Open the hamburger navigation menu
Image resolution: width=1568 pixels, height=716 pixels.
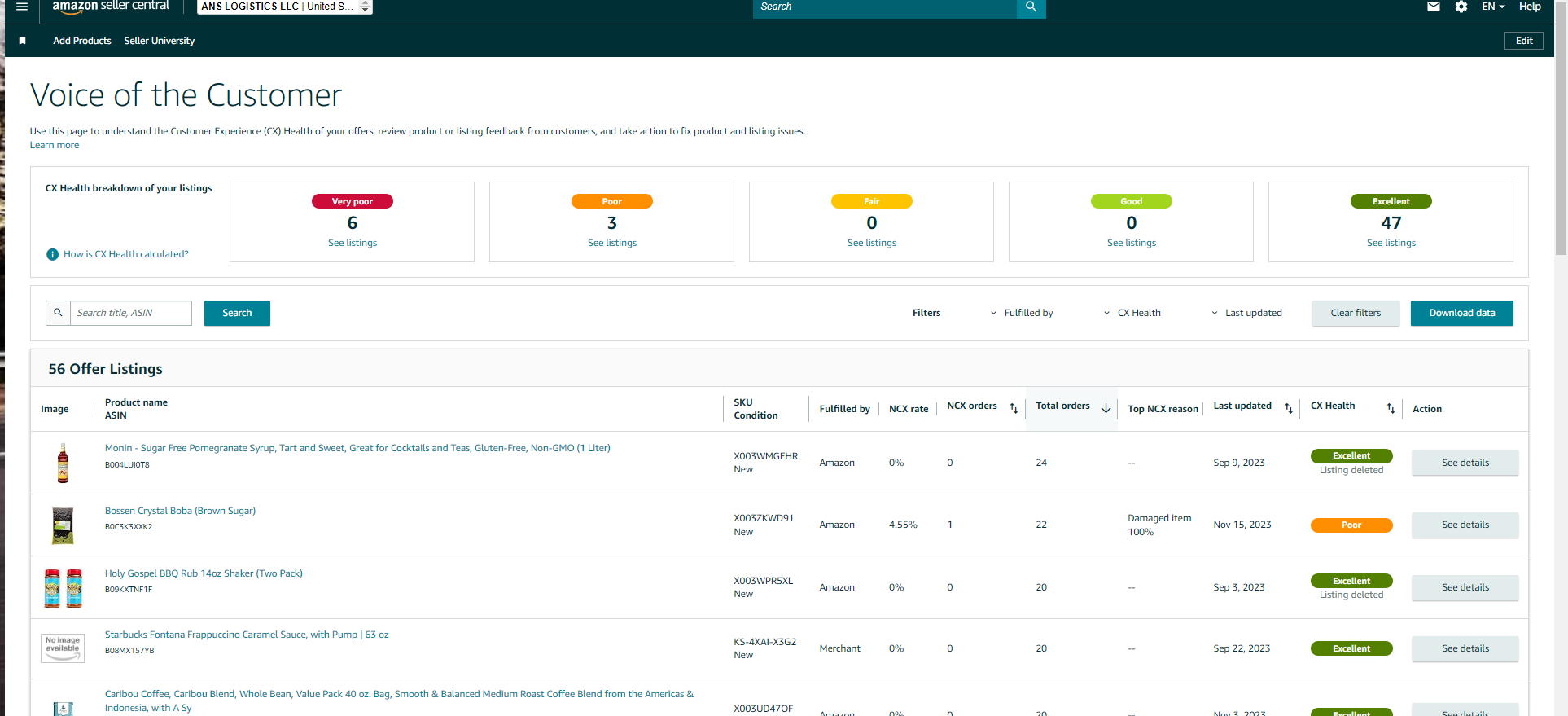(22, 7)
